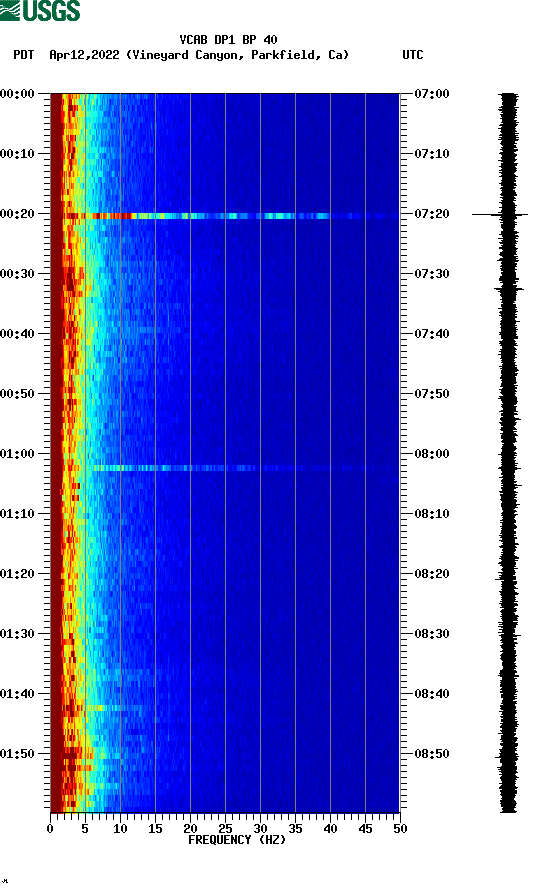Click the 08:10 UTC time label
The width and height of the screenshot is (552, 892).
click(x=432, y=514)
